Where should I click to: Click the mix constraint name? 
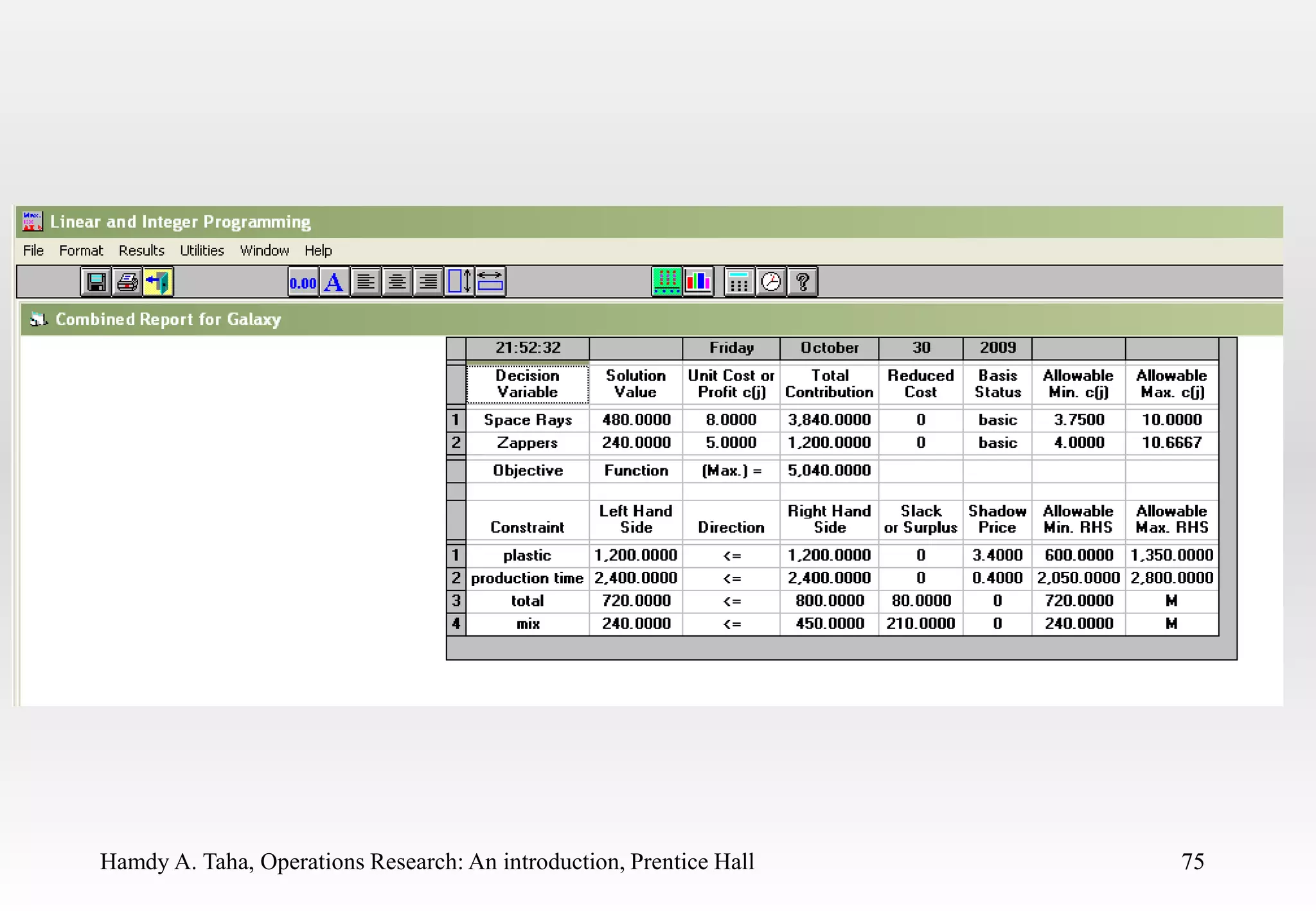coord(528,624)
